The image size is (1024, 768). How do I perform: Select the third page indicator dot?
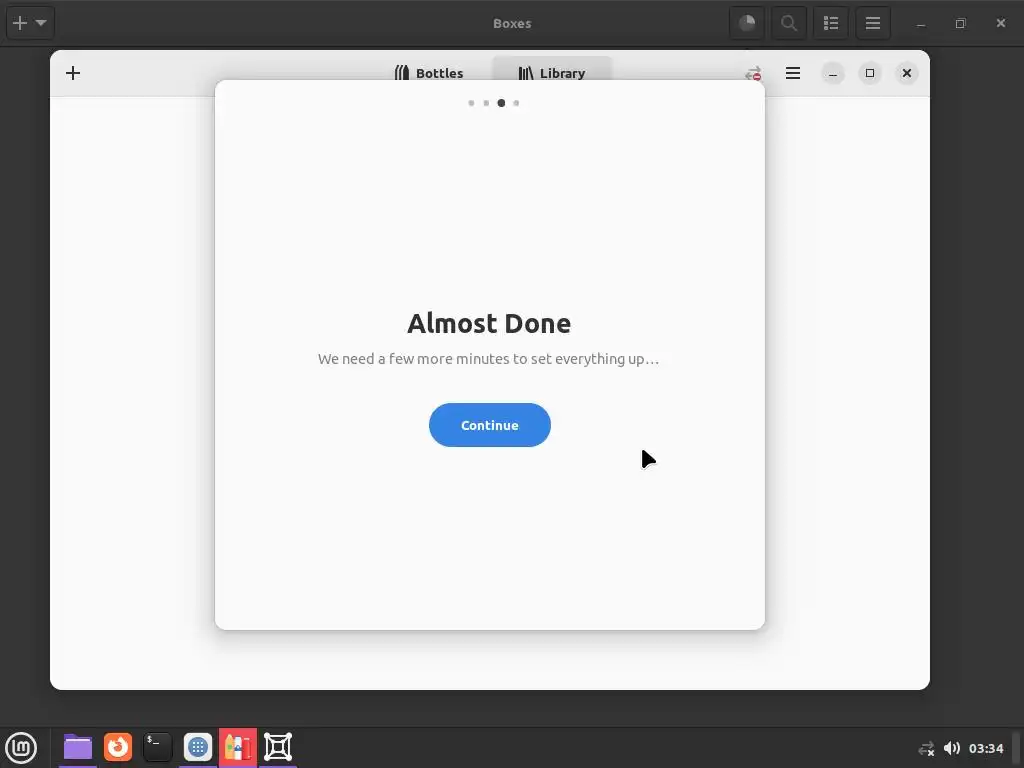501,103
